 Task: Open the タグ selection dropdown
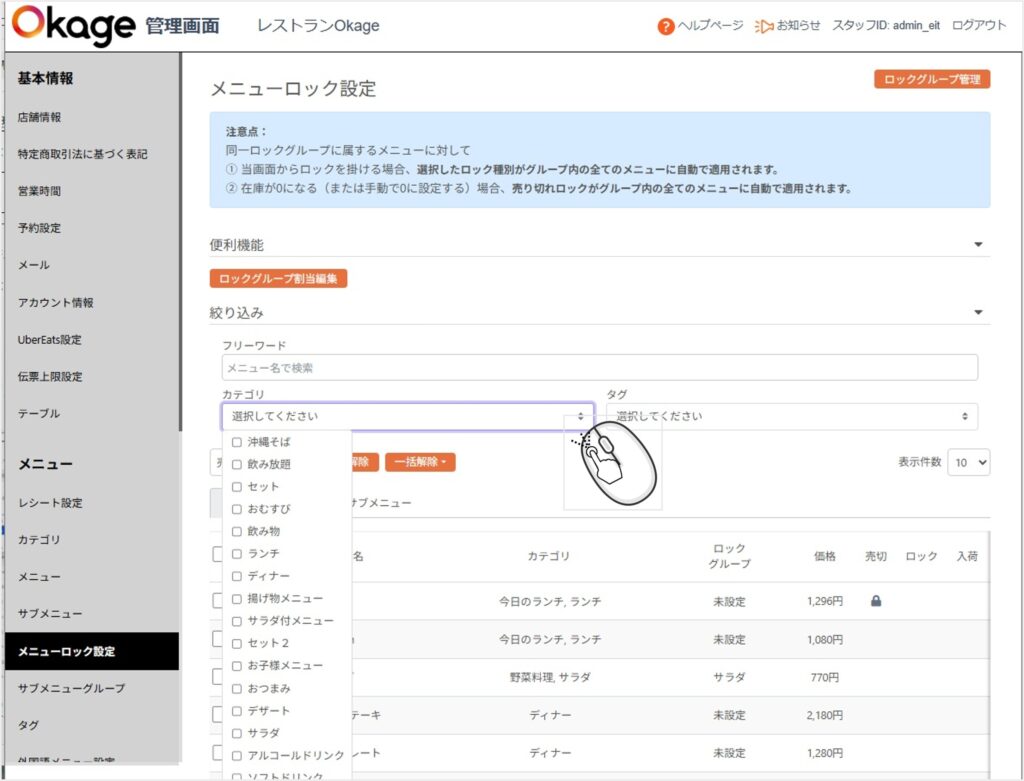(791, 416)
